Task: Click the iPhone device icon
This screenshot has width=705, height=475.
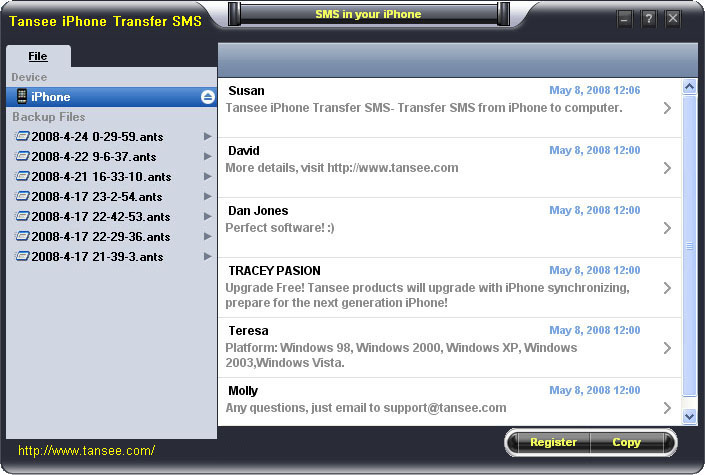Action: pyautogui.click(x=22, y=96)
